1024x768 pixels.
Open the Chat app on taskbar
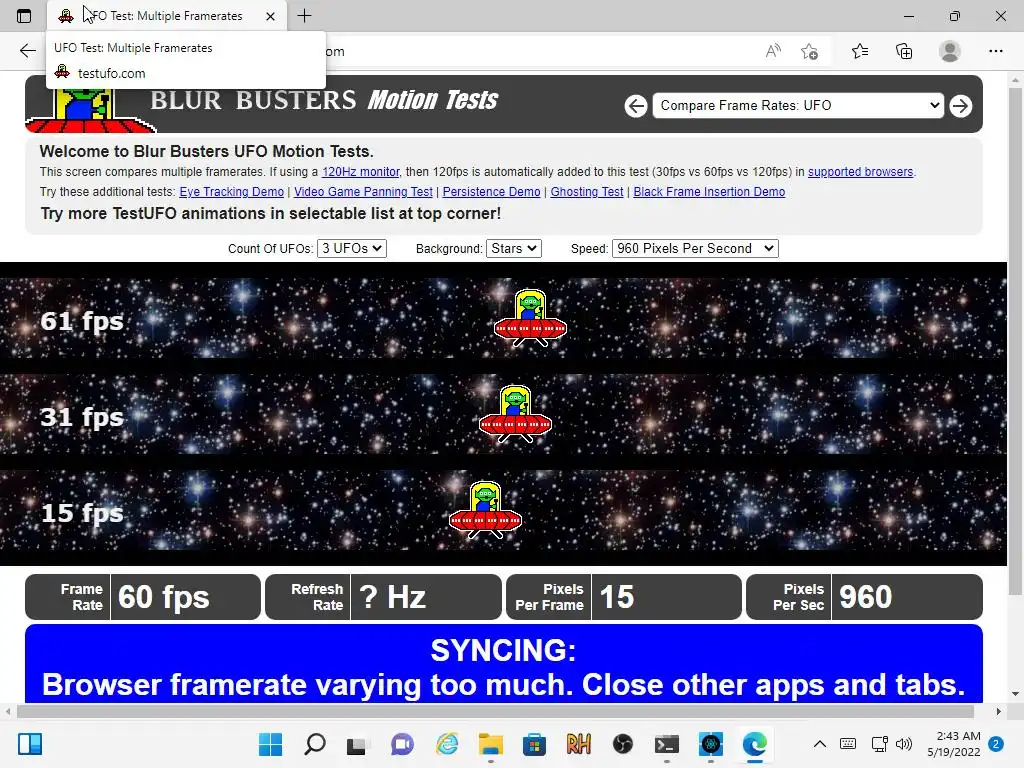pyautogui.click(x=402, y=744)
